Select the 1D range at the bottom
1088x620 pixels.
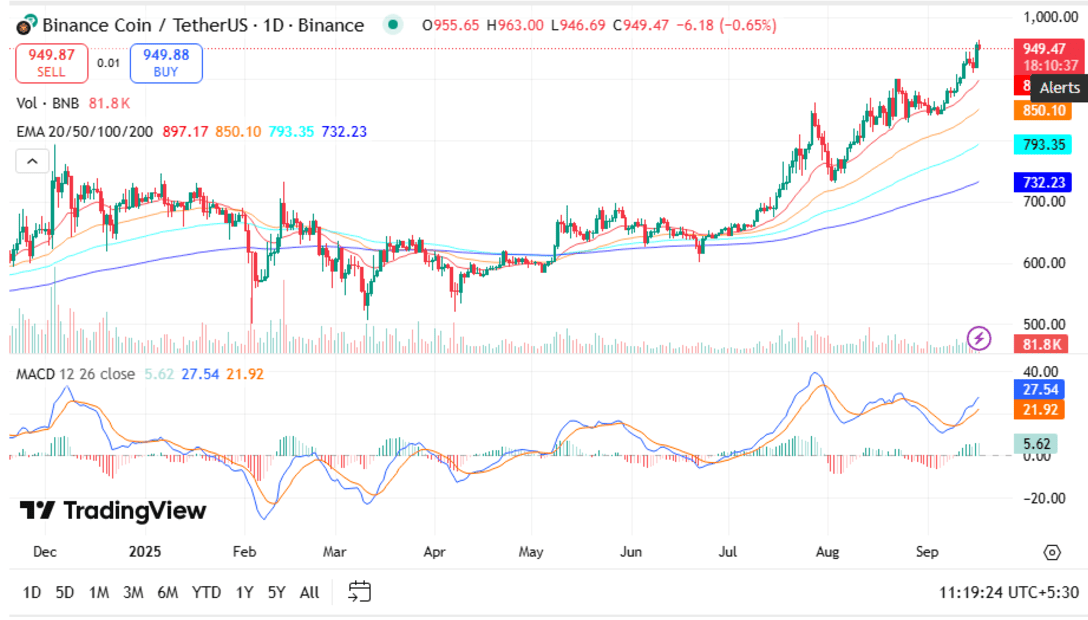click(32, 592)
